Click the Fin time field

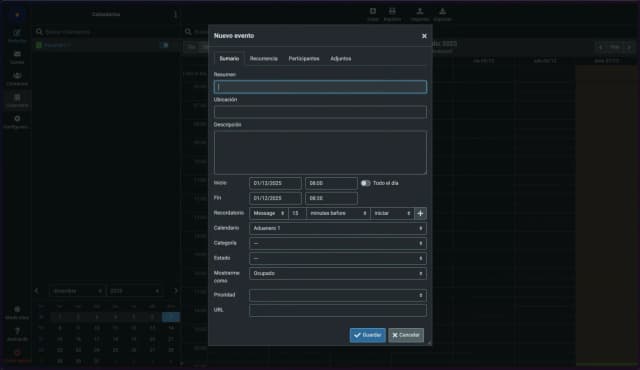[331, 198]
